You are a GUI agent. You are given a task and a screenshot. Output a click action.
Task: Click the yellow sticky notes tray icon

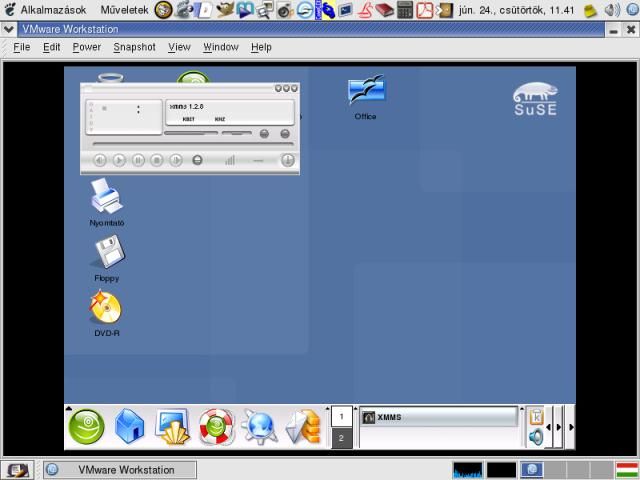coord(590,11)
